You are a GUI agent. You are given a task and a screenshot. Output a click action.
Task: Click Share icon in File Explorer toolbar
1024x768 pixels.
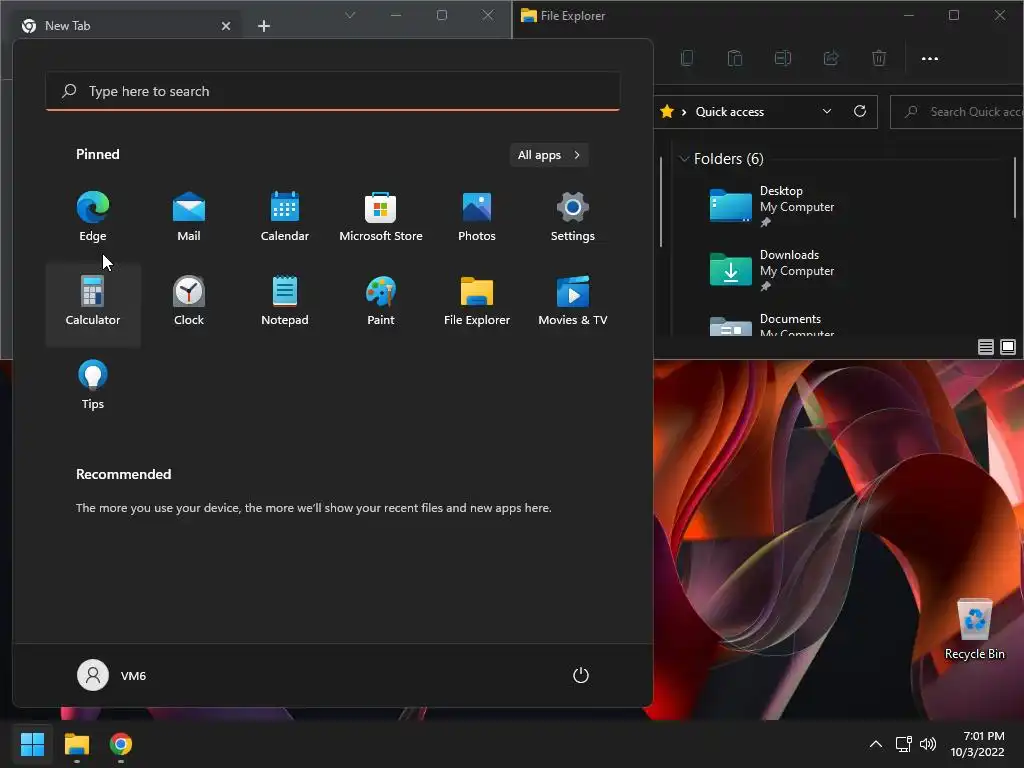(x=831, y=58)
